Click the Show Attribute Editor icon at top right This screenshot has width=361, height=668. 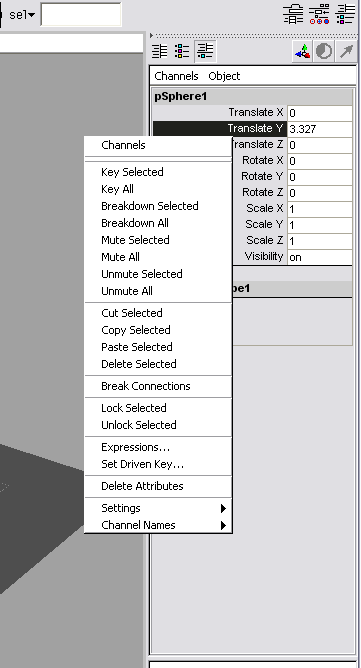coord(293,14)
